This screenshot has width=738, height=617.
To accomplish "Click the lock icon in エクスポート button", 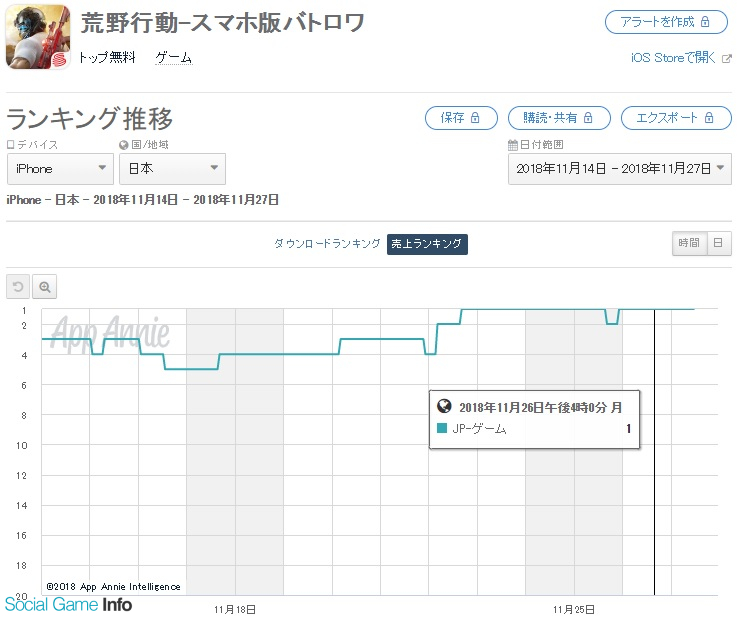I will tap(709, 118).
